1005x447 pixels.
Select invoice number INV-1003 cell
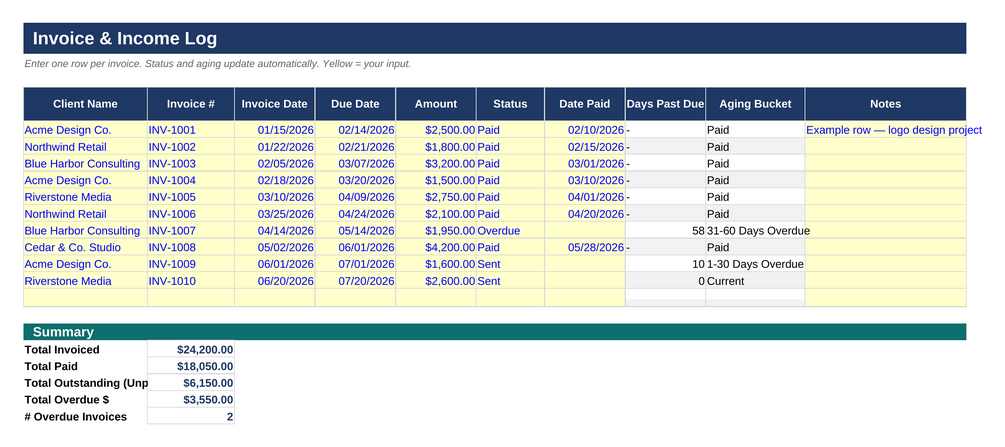coord(190,164)
